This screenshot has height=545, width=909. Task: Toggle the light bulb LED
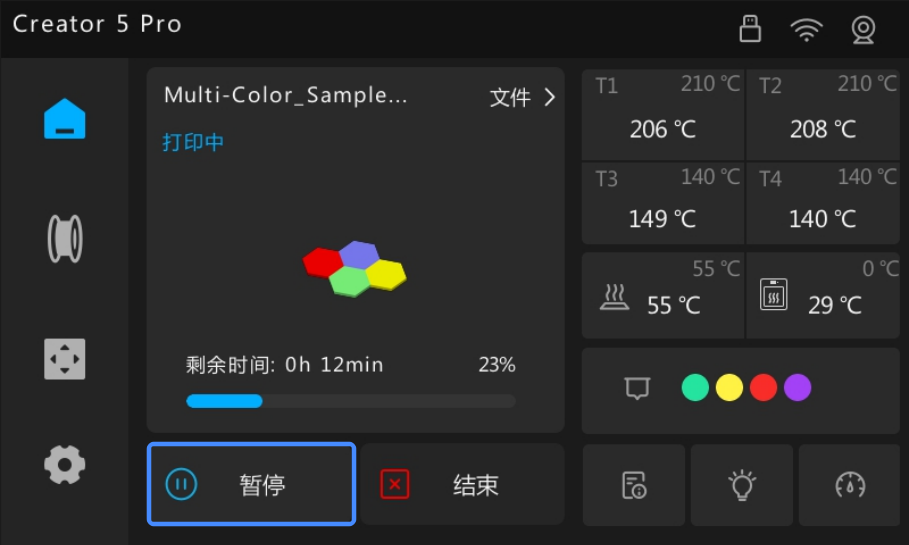click(x=741, y=485)
